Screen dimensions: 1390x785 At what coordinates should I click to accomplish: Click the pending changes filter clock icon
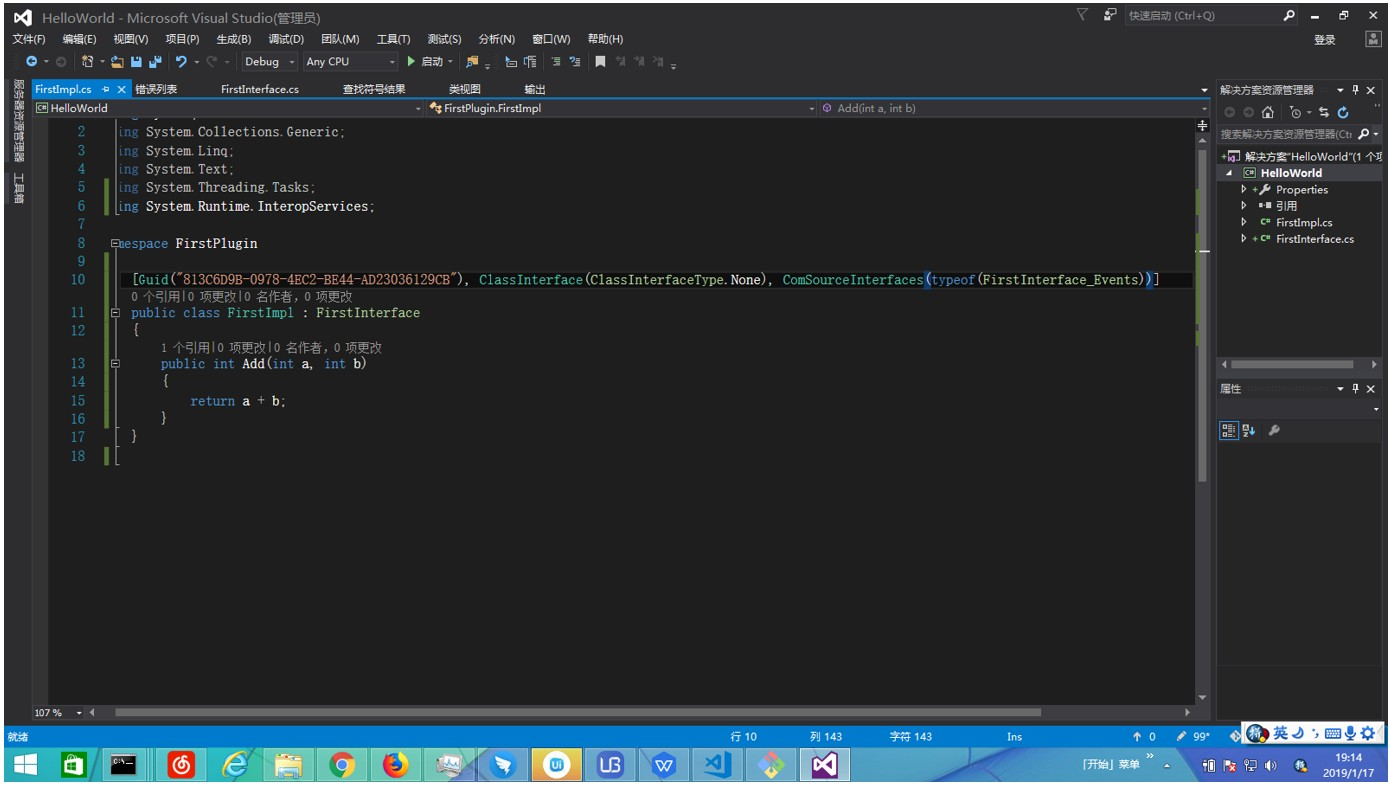click(x=1296, y=112)
